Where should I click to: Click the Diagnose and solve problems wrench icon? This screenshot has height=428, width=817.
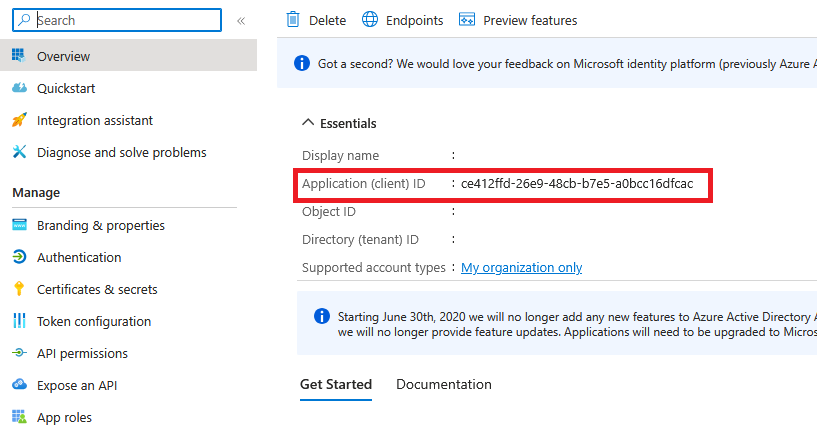click(x=19, y=152)
